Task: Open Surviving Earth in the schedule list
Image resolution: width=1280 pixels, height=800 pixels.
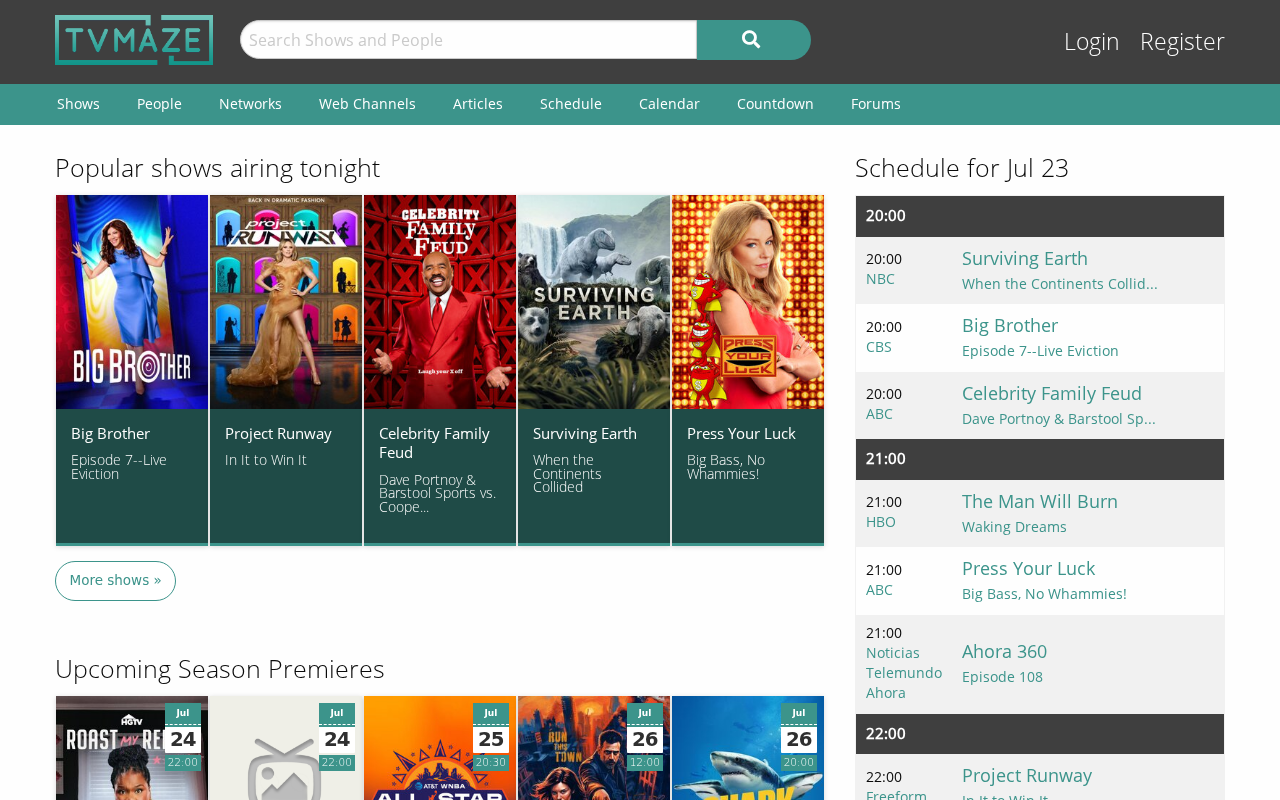Action: point(1025,258)
